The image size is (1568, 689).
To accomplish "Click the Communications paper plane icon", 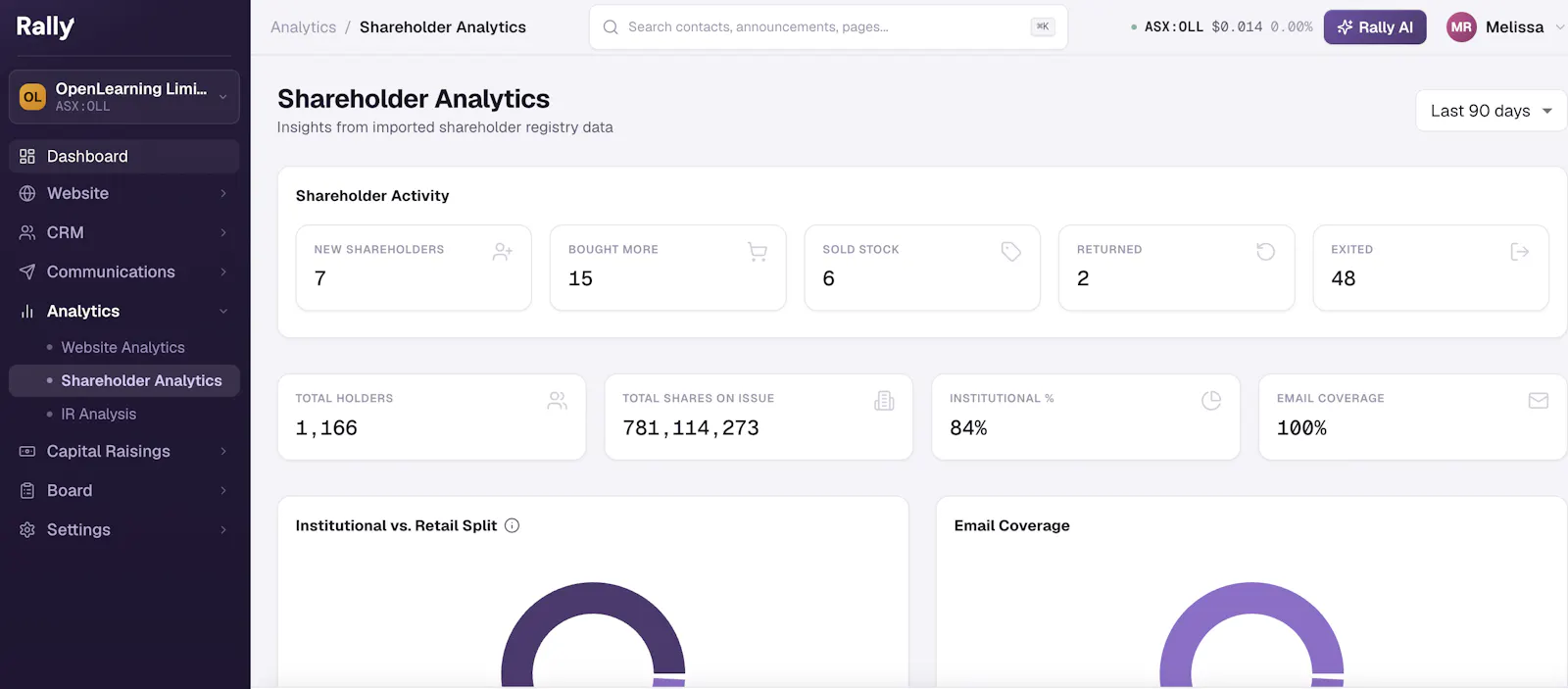I will (27, 271).
